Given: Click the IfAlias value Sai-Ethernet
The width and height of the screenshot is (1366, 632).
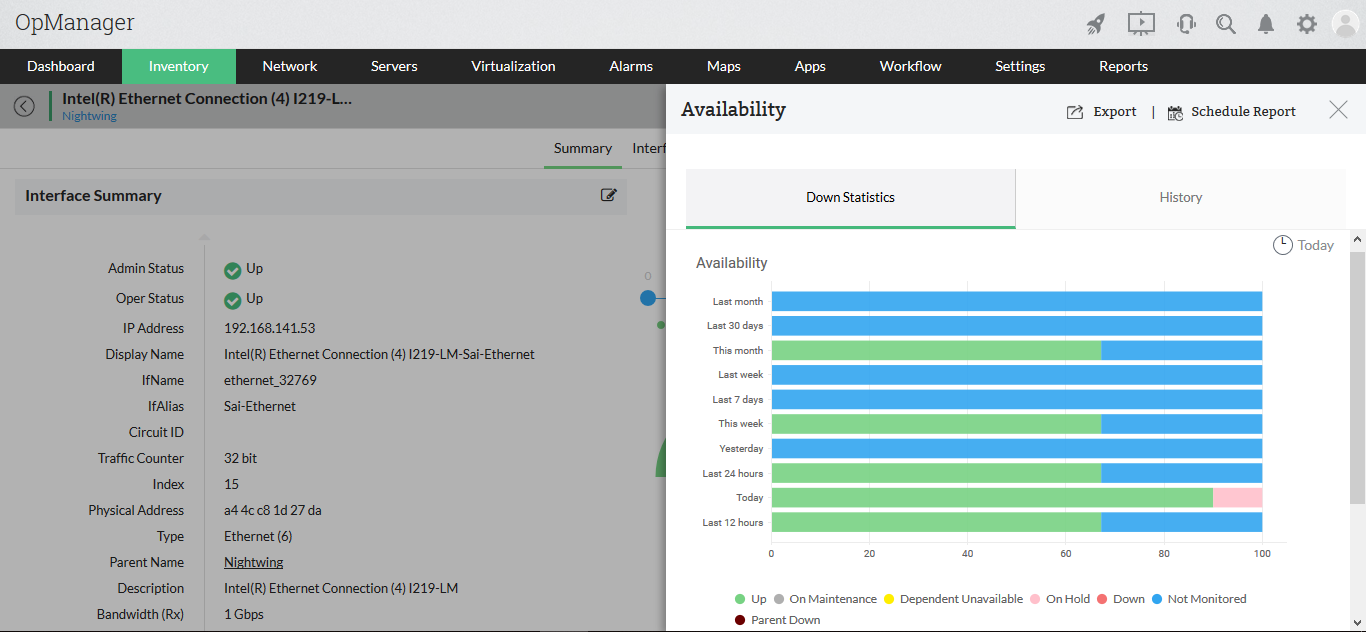Looking at the screenshot, I should tap(260, 406).
